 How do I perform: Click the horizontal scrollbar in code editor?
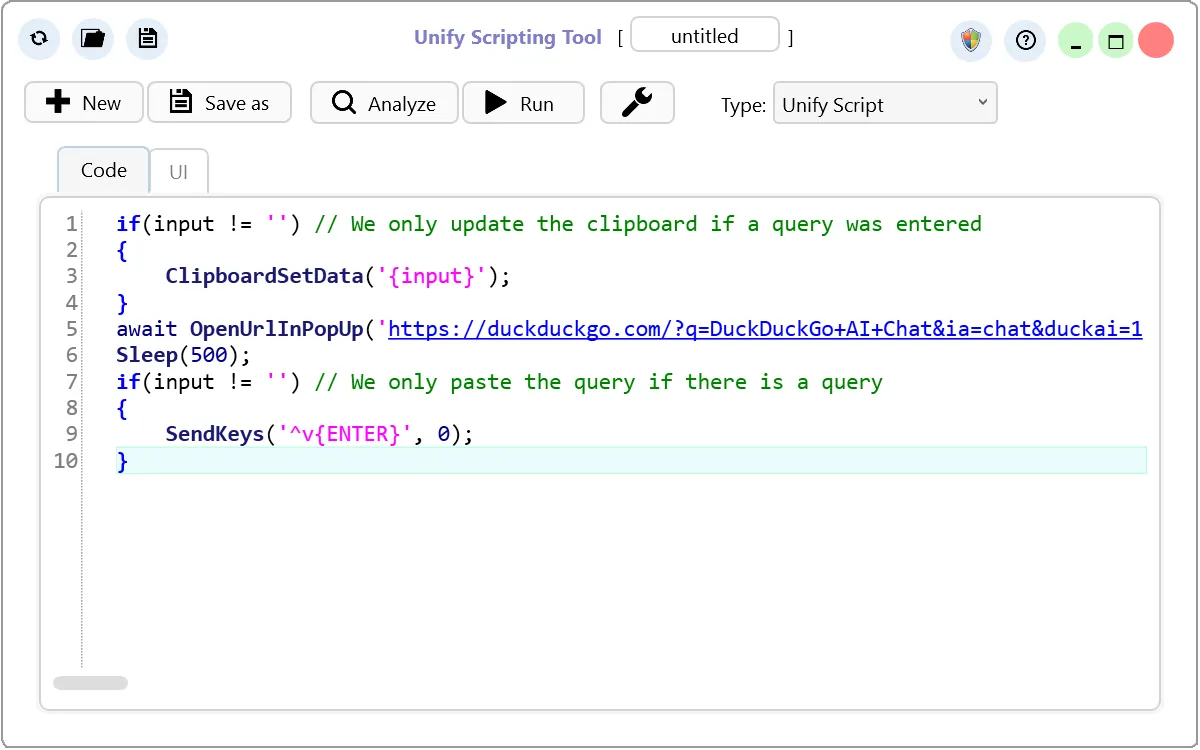tap(90, 683)
